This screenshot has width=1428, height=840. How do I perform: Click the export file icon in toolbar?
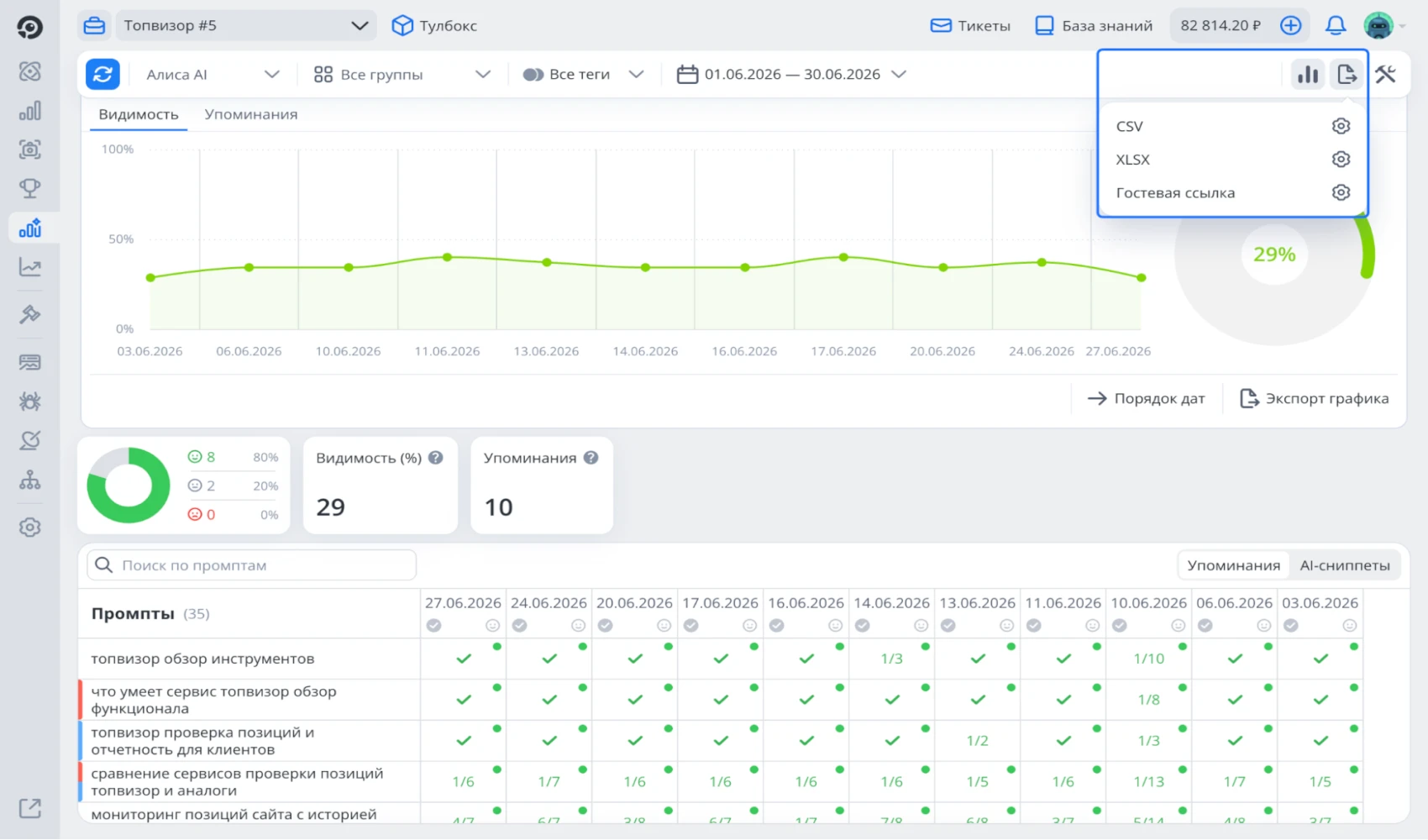[x=1347, y=74]
